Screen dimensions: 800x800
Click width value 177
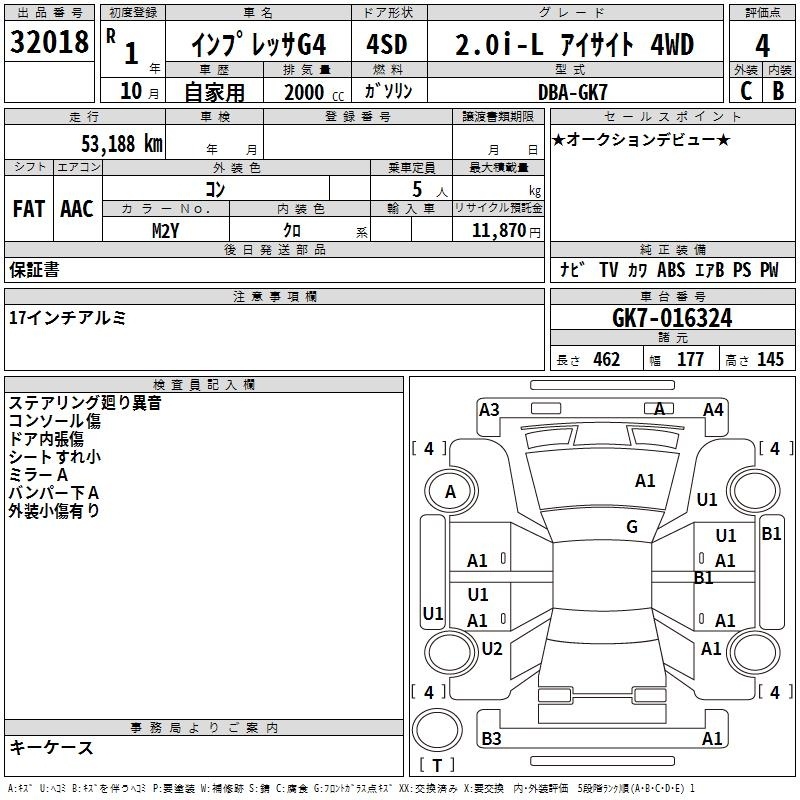[690, 360]
